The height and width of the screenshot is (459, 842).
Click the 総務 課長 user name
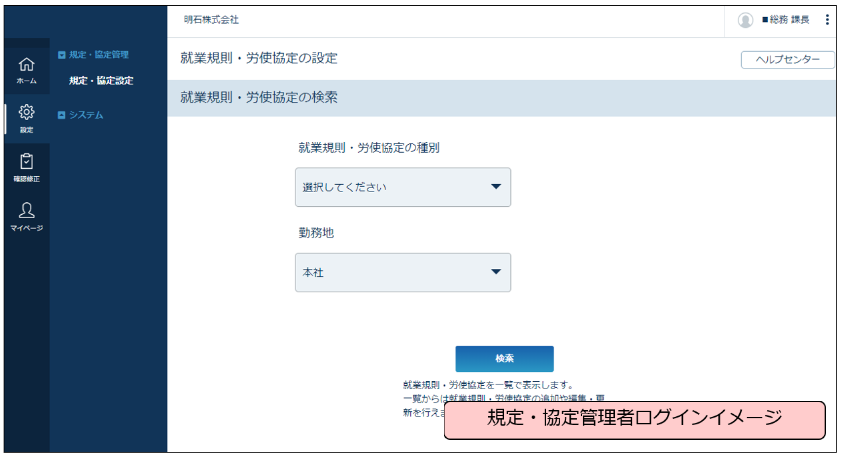click(786, 20)
